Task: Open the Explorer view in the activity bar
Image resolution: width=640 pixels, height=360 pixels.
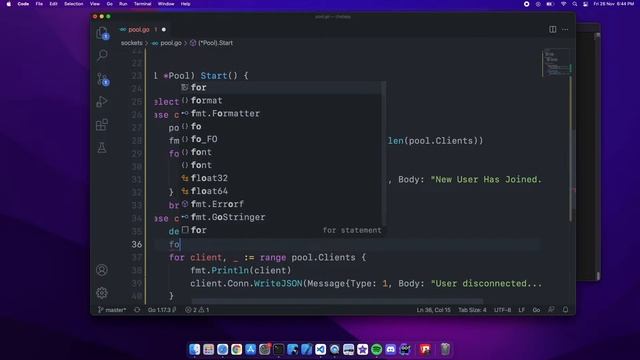Action: [x=102, y=33]
